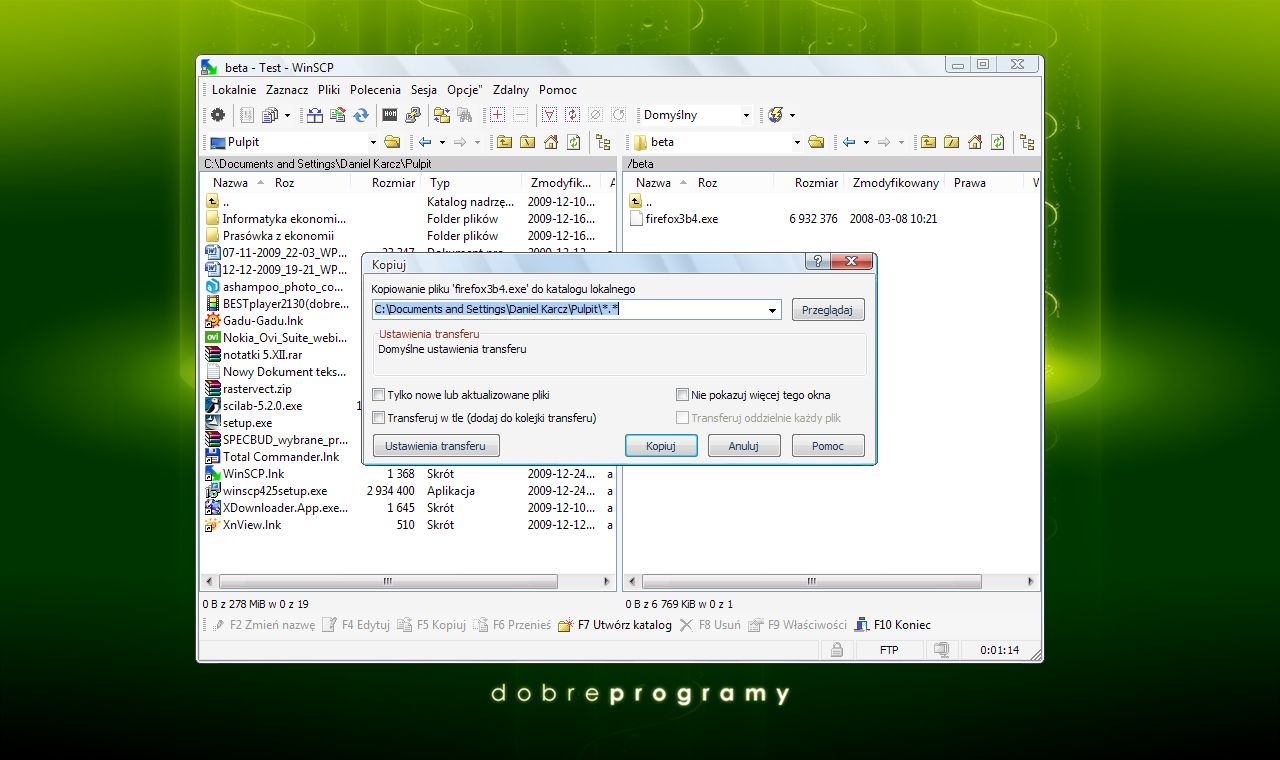The height and width of the screenshot is (760, 1280).
Task: Open the Domyślny transfer settings dropdown
Action: coord(746,115)
